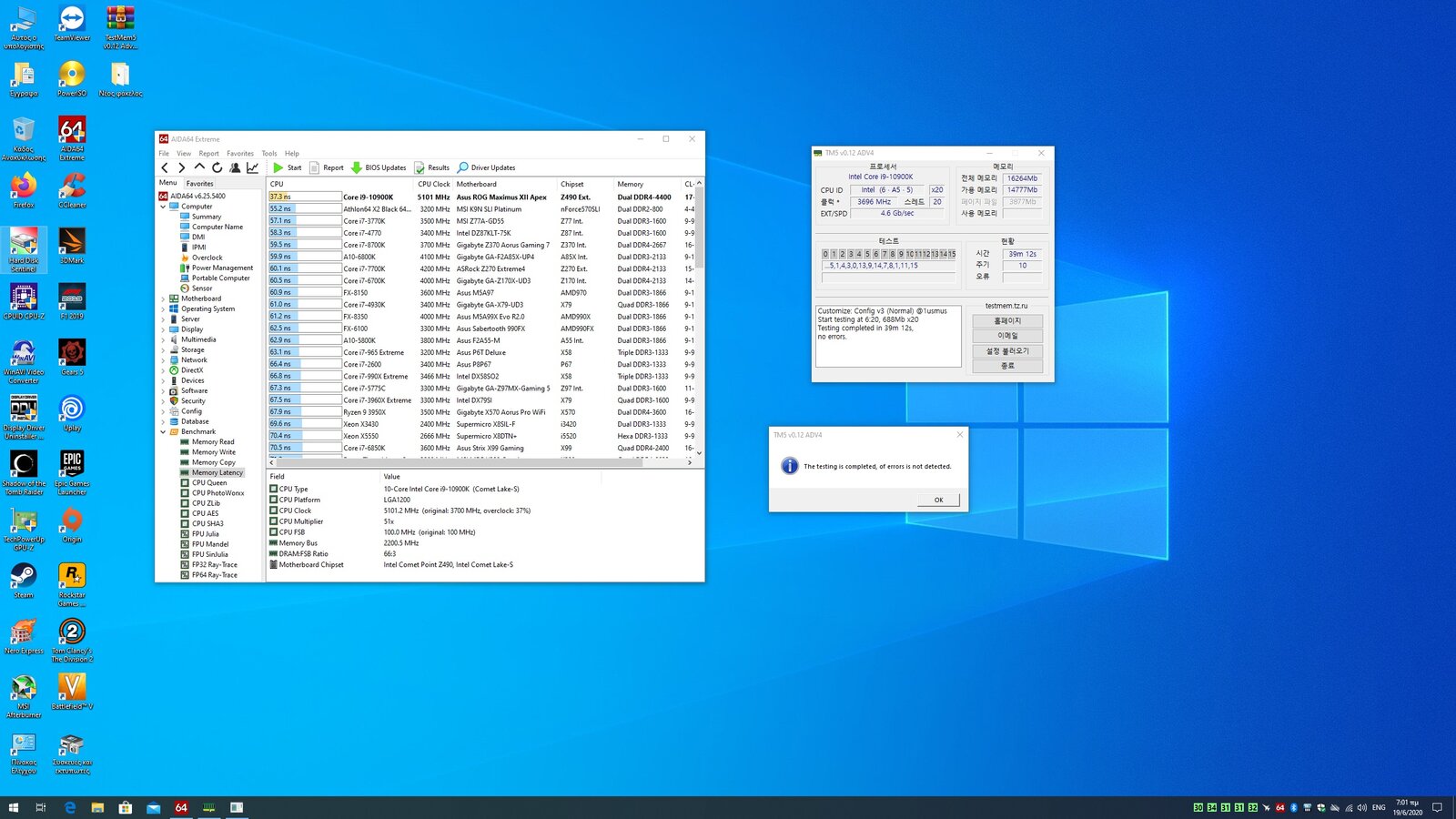
Task: Select FP64 Ray-Trace benchmark
Action: [x=215, y=575]
